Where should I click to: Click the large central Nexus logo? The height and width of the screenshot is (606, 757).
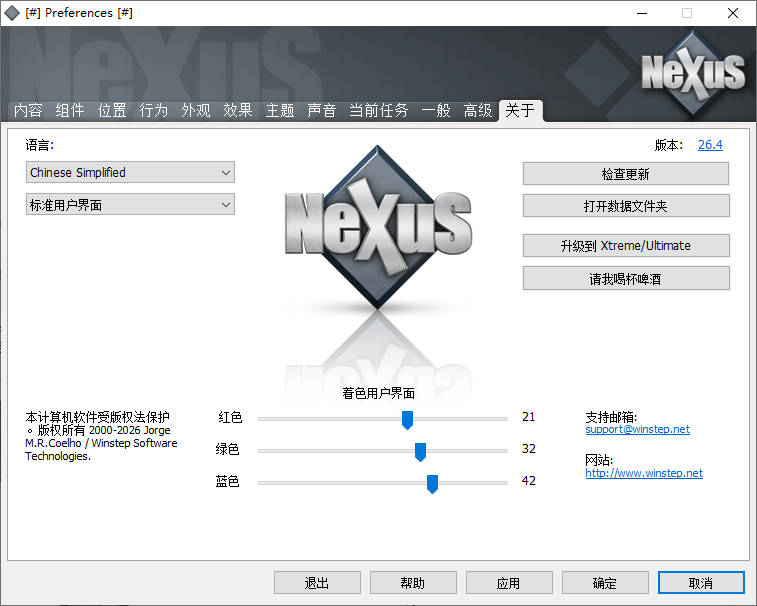coord(378,227)
